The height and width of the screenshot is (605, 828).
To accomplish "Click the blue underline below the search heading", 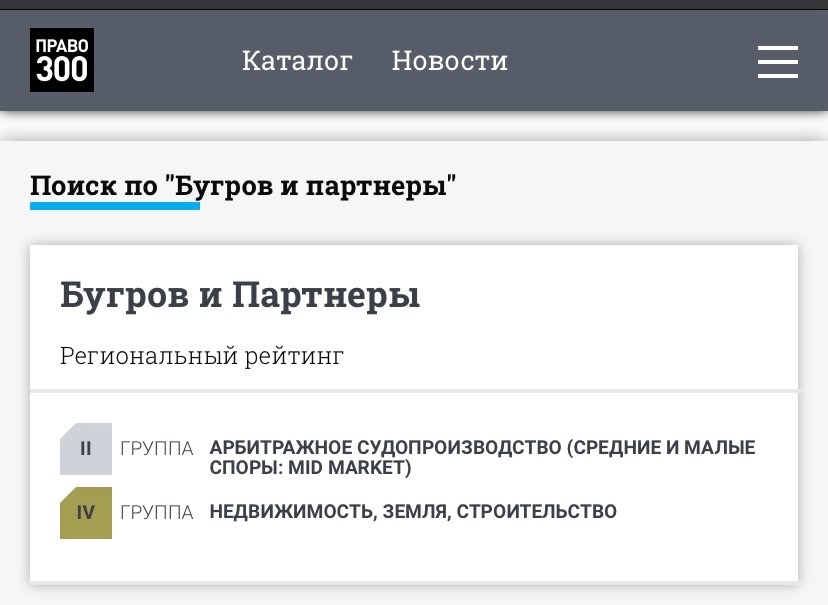I will pyautogui.click(x=115, y=206).
